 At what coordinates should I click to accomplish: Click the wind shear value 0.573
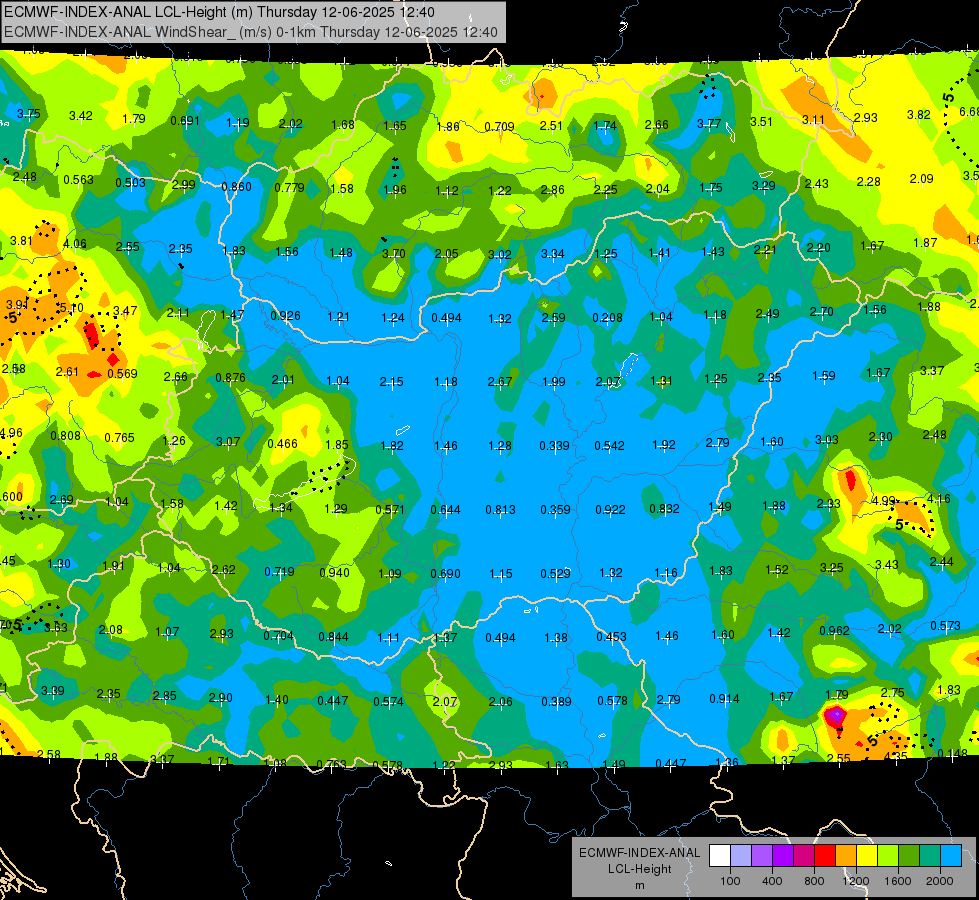click(x=945, y=626)
